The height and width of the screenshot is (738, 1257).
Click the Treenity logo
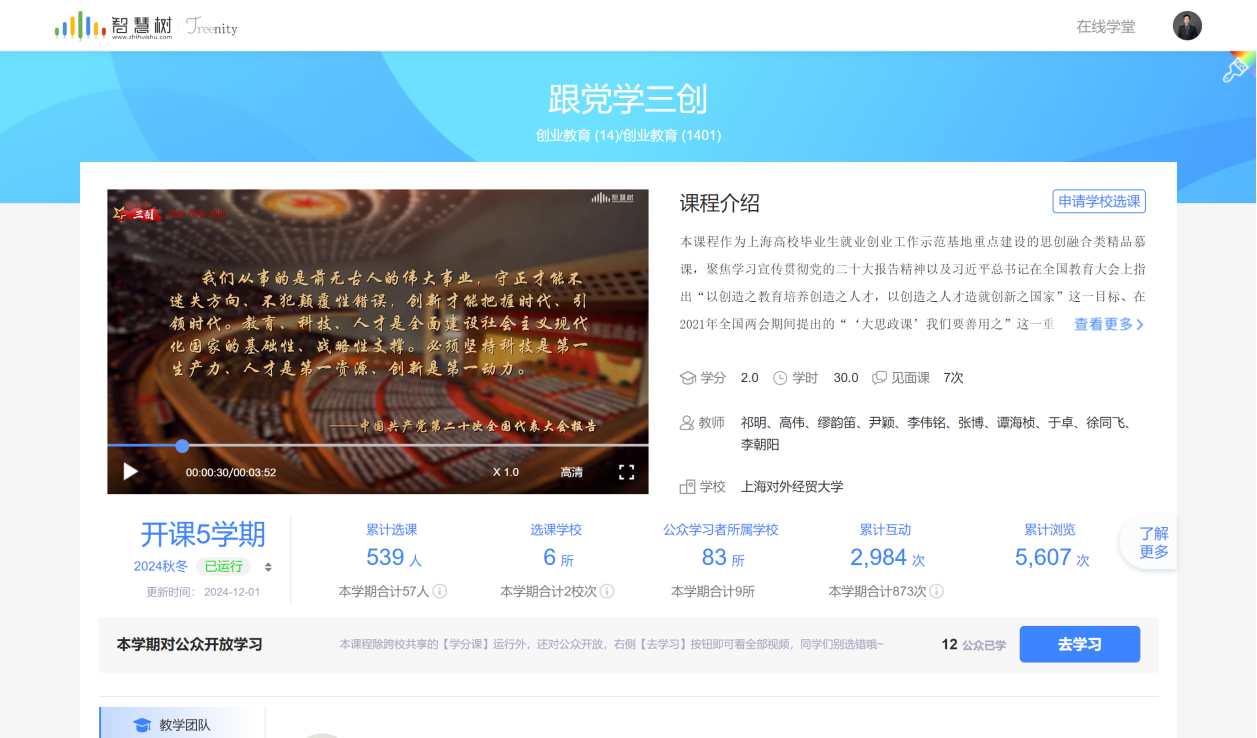point(212,27)
